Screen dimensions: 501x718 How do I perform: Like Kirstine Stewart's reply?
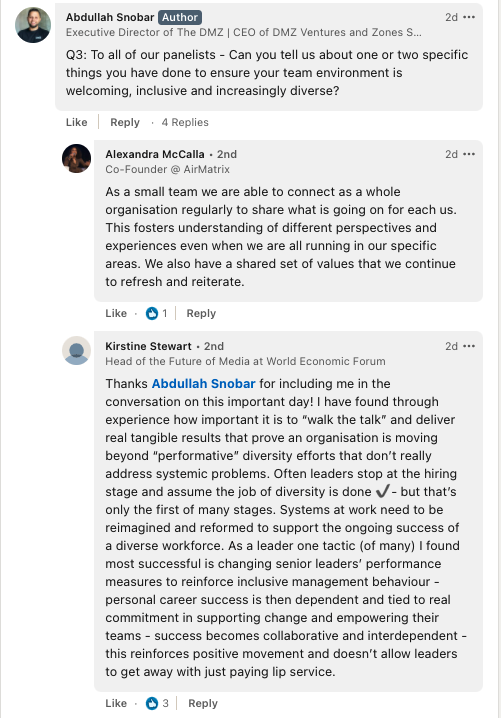116,703
